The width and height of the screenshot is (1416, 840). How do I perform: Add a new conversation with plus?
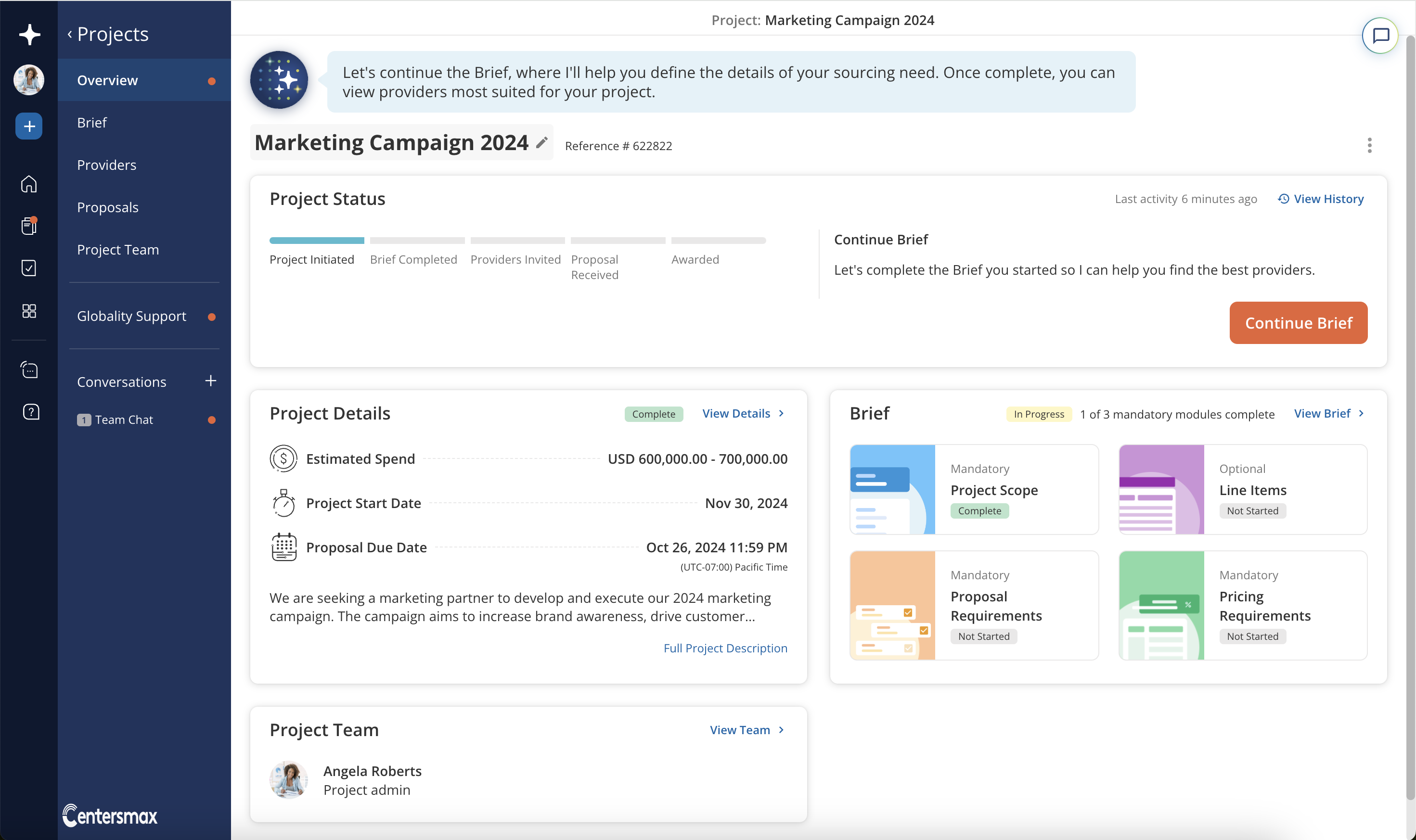coord(210,381)
